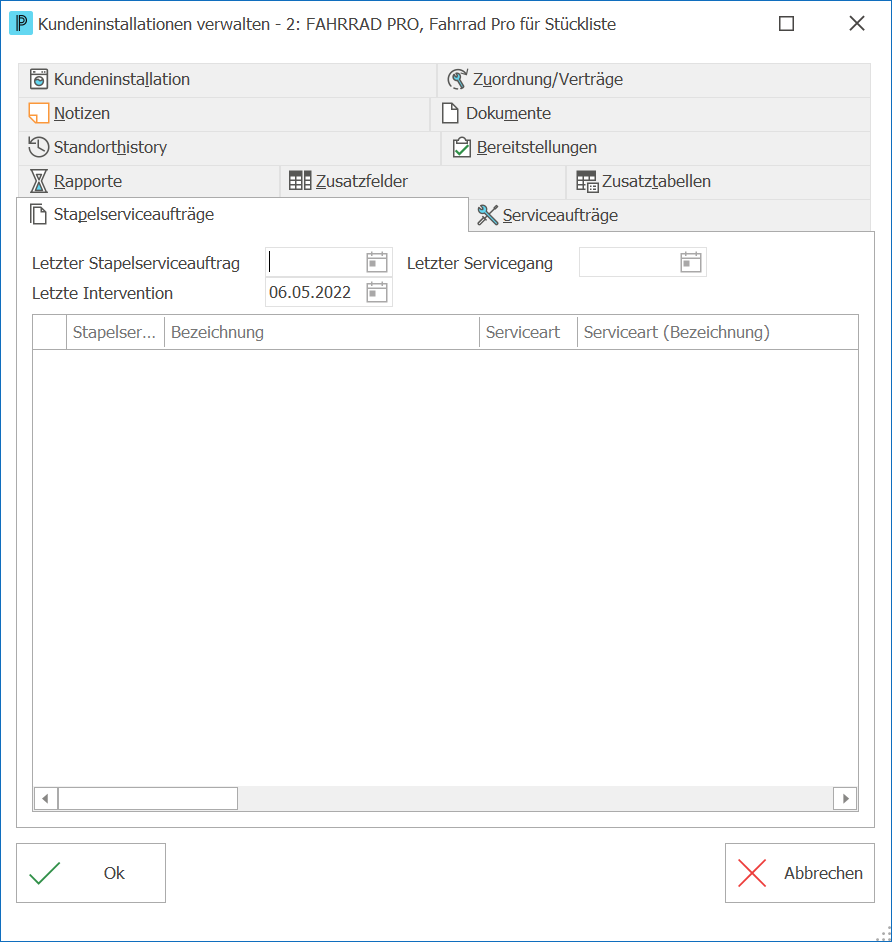Click the Stapelserviceaufträge document icon
Viewport: 892px width, 942px height.
click(x=38, y=214)
